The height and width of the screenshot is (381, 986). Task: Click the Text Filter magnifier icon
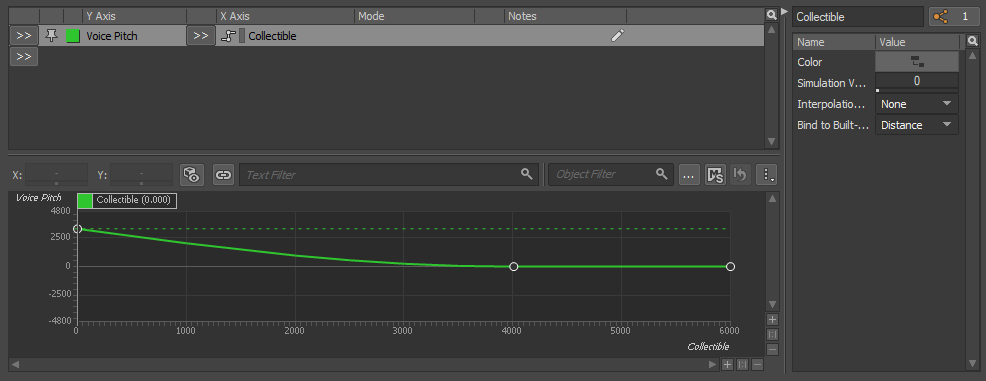(527, 174)
